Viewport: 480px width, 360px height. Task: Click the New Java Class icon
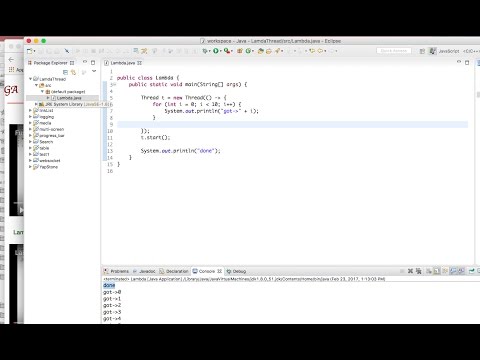click(x=248, y=51)
